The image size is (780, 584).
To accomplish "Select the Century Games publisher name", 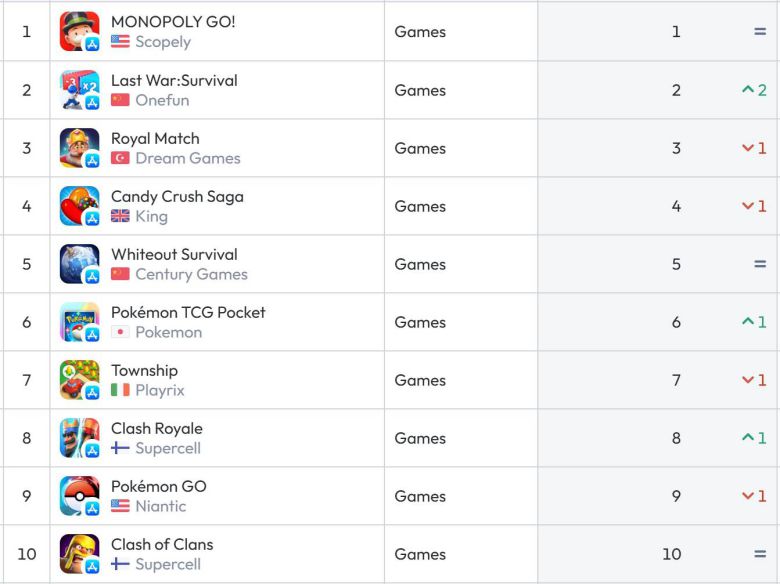I will click(x=191, y=274).
